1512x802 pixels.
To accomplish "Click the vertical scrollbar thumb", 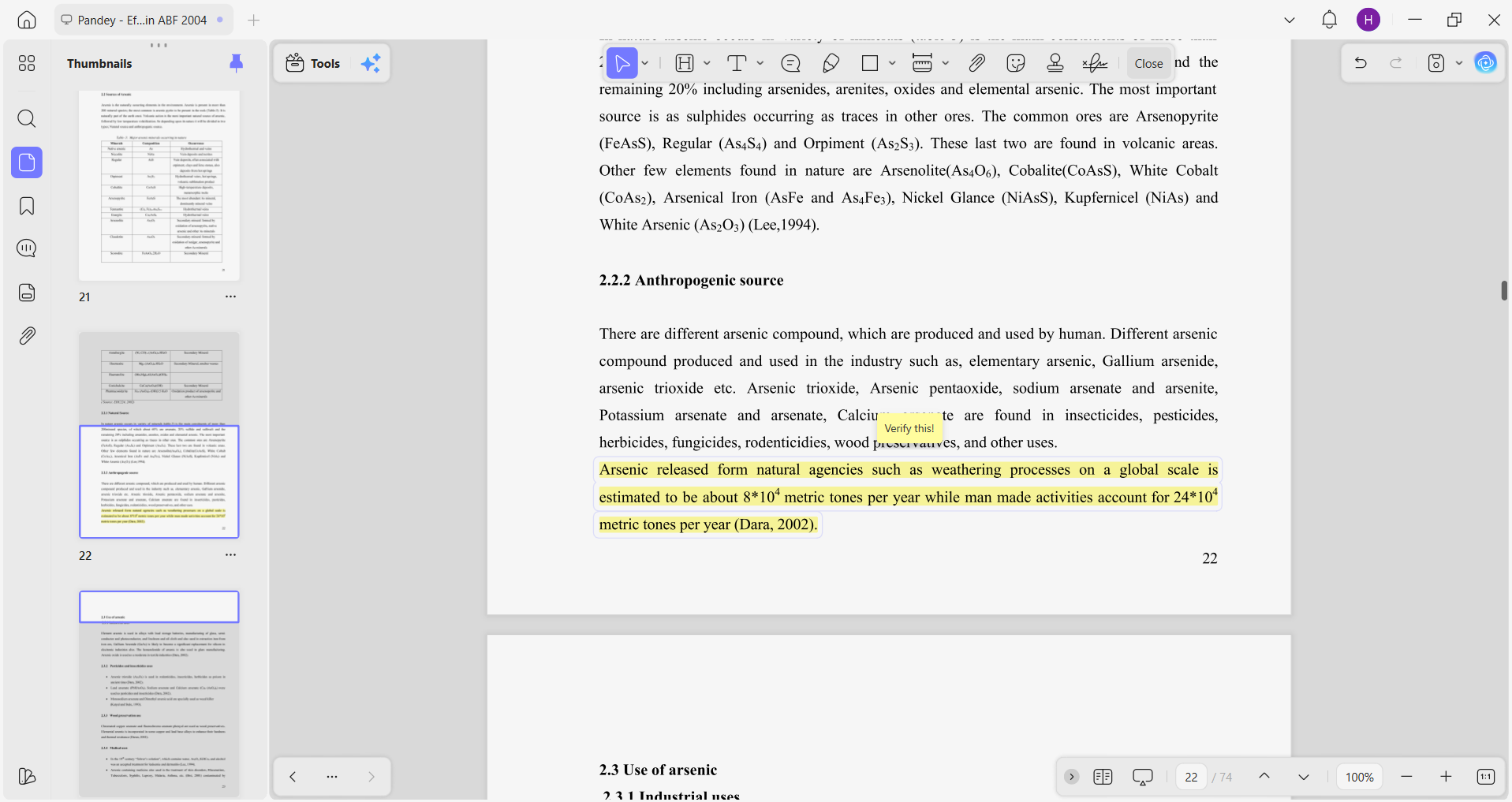I will click(x=1504, y=290).
